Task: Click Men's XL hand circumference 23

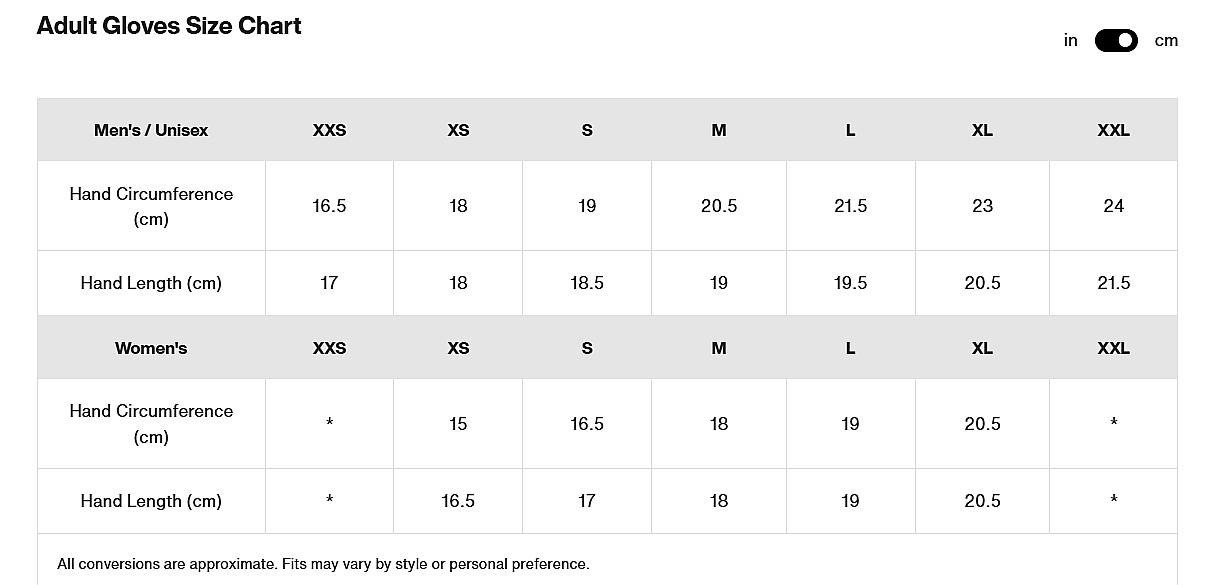Action: 982,206
